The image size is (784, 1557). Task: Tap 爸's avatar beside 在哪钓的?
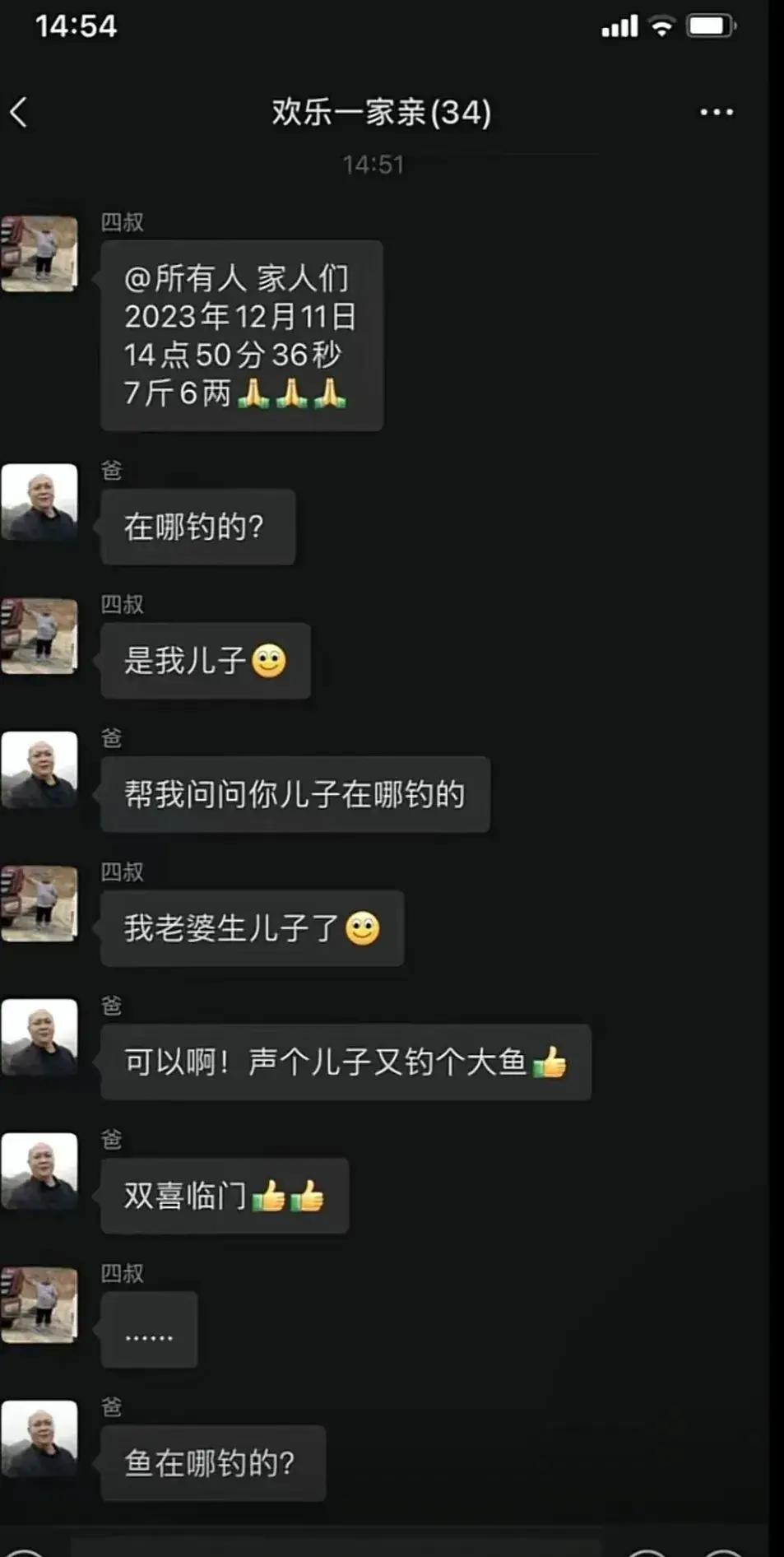(x=39, y=502)
